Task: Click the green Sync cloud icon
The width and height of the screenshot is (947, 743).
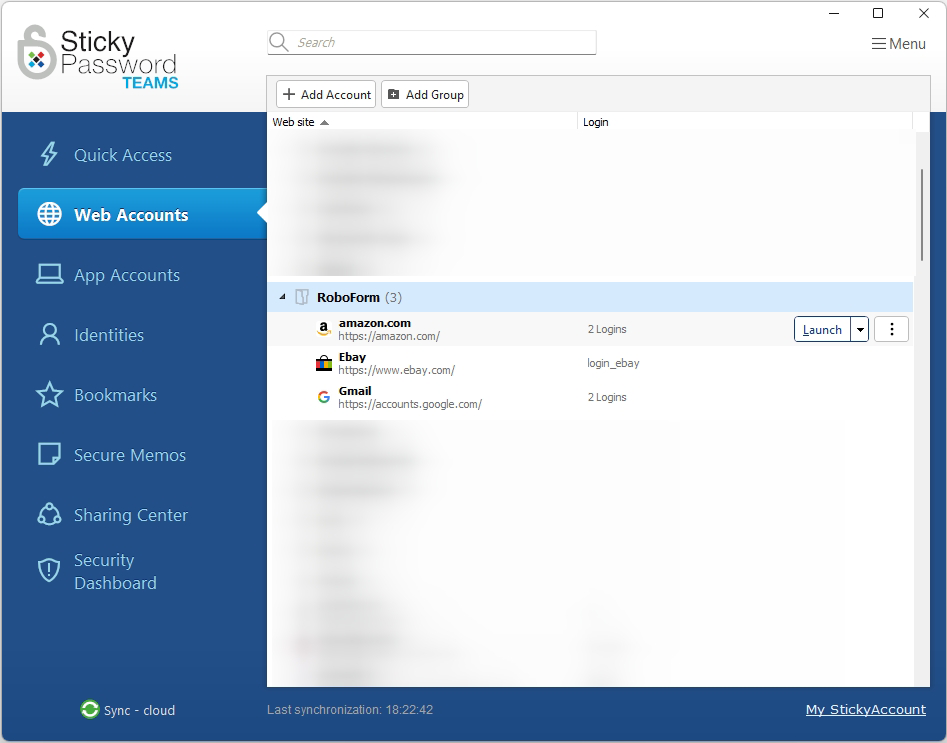Action: pyautogui.click(x=89, y=709)
